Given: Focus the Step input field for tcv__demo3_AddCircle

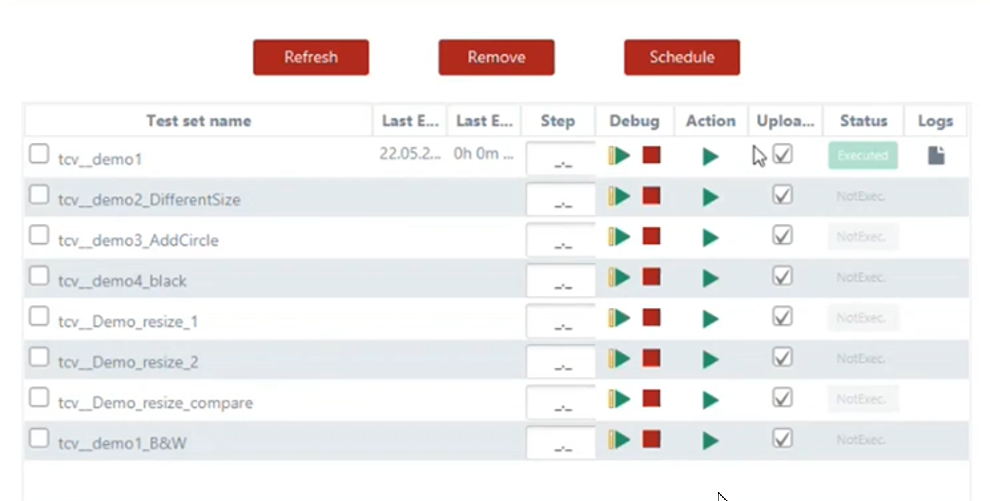Looking at the screenshot, I should [560, 240].
